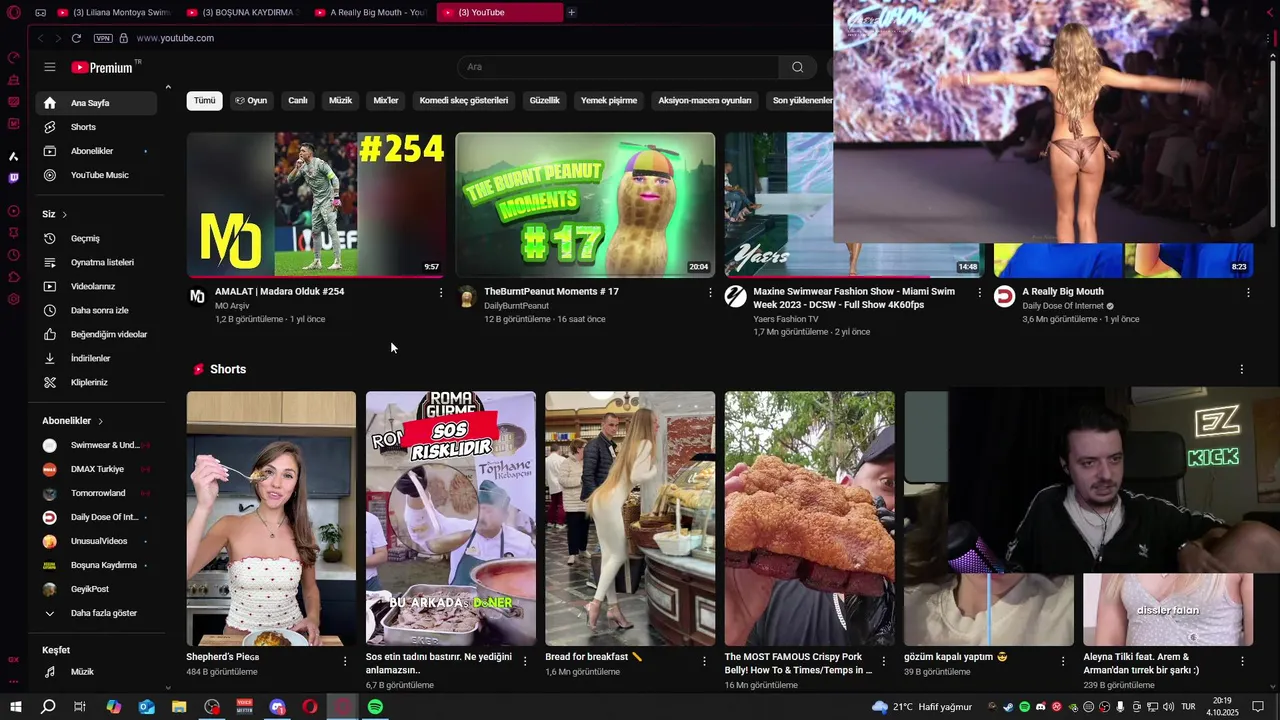
Task: Open Müzik under Keşfet
Action: [x=96, y=672]
